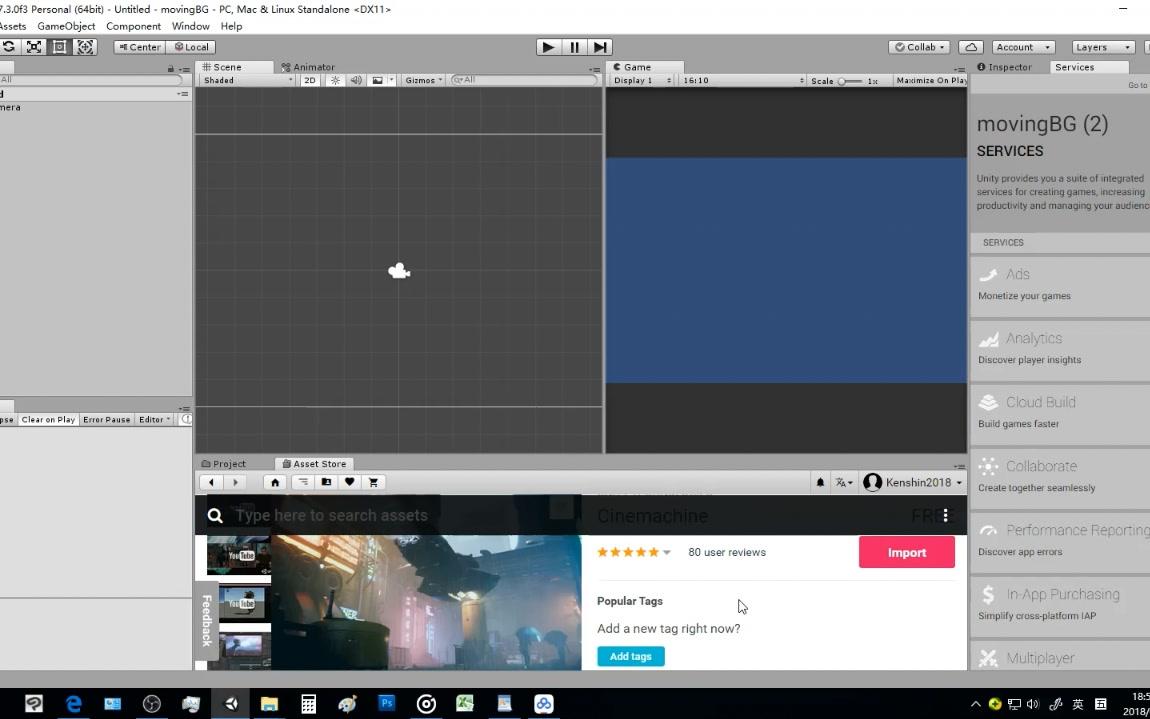Toggle 2D mode in the Scene view
The image size is (1150, 719).
pos(310,80)
